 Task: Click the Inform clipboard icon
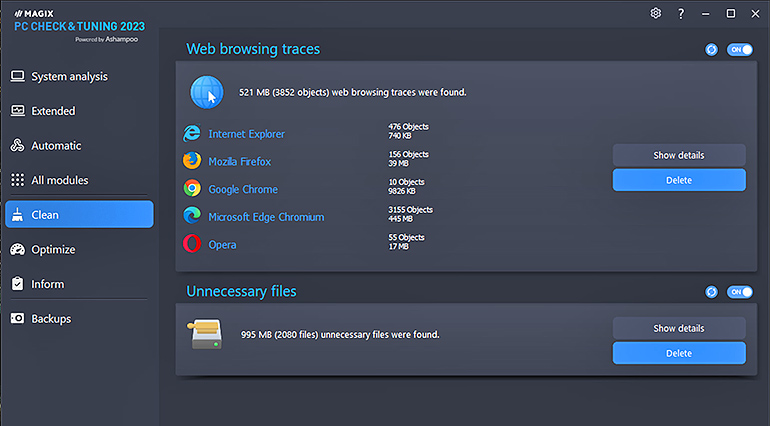pyautogui.click(x=18, y=284)
